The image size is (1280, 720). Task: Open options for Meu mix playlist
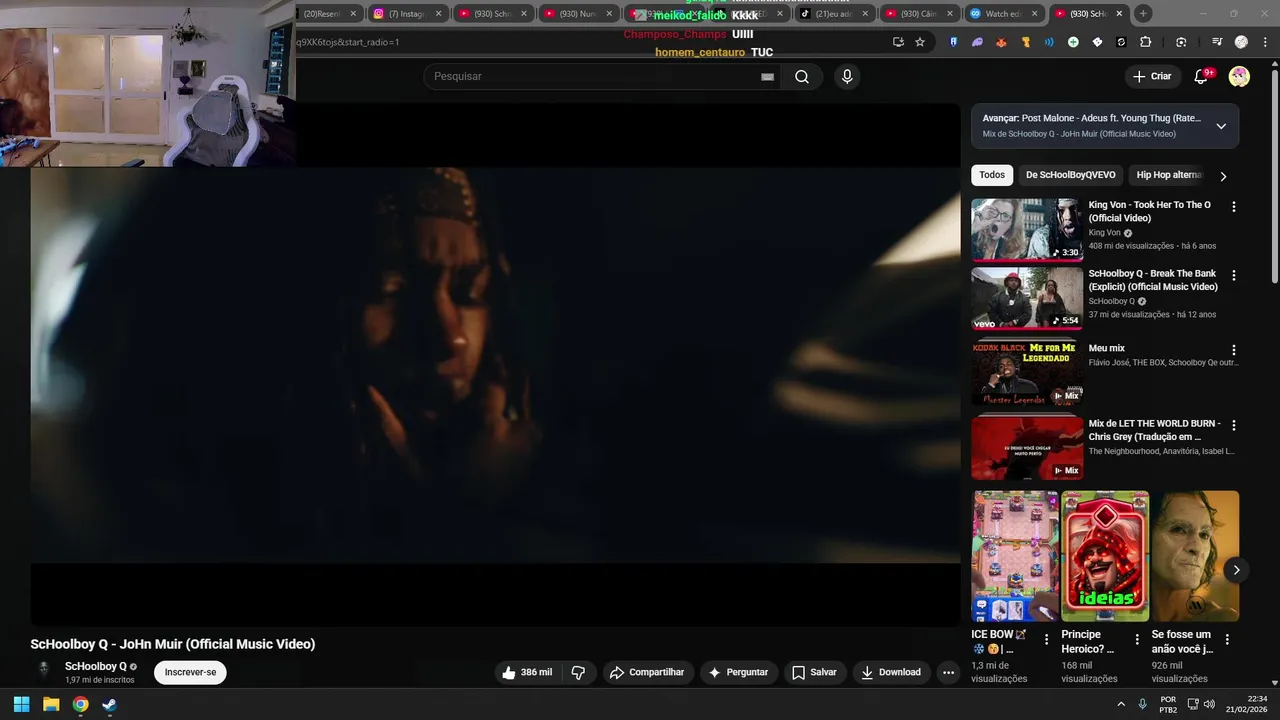point(1233,350)
